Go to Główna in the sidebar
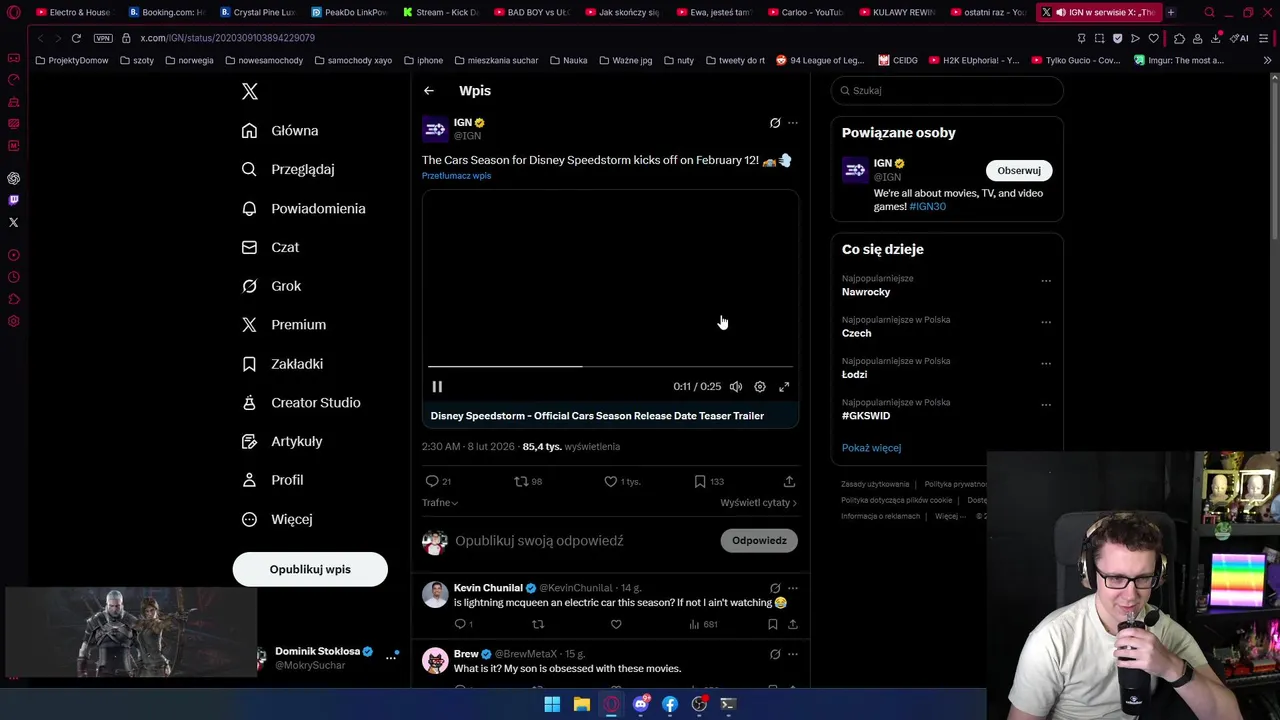1280x720 pixels. pyautogui.click(x=280, y=131)
